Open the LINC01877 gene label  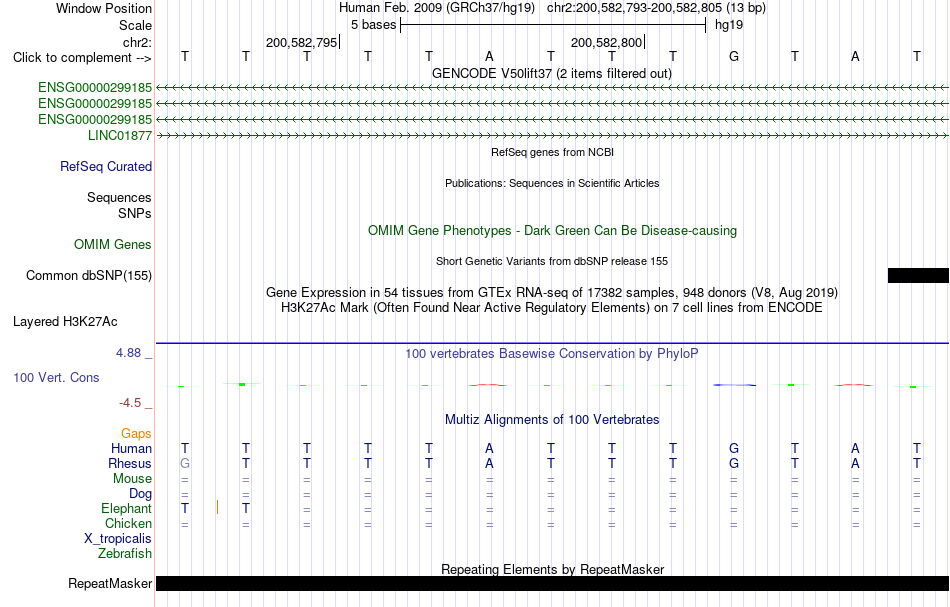[x=120, y=136]
